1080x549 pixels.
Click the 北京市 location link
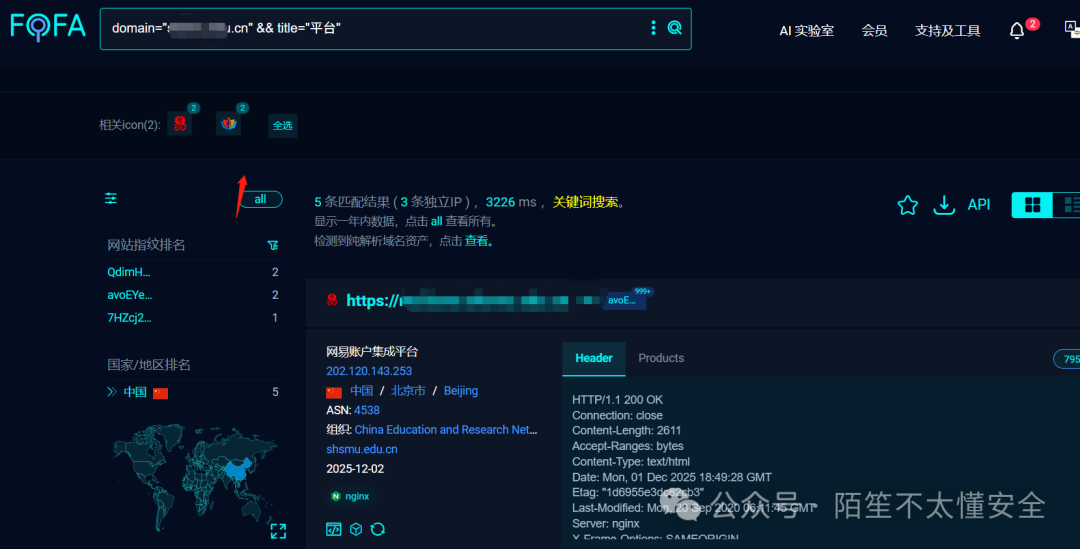tap(408, 391)
